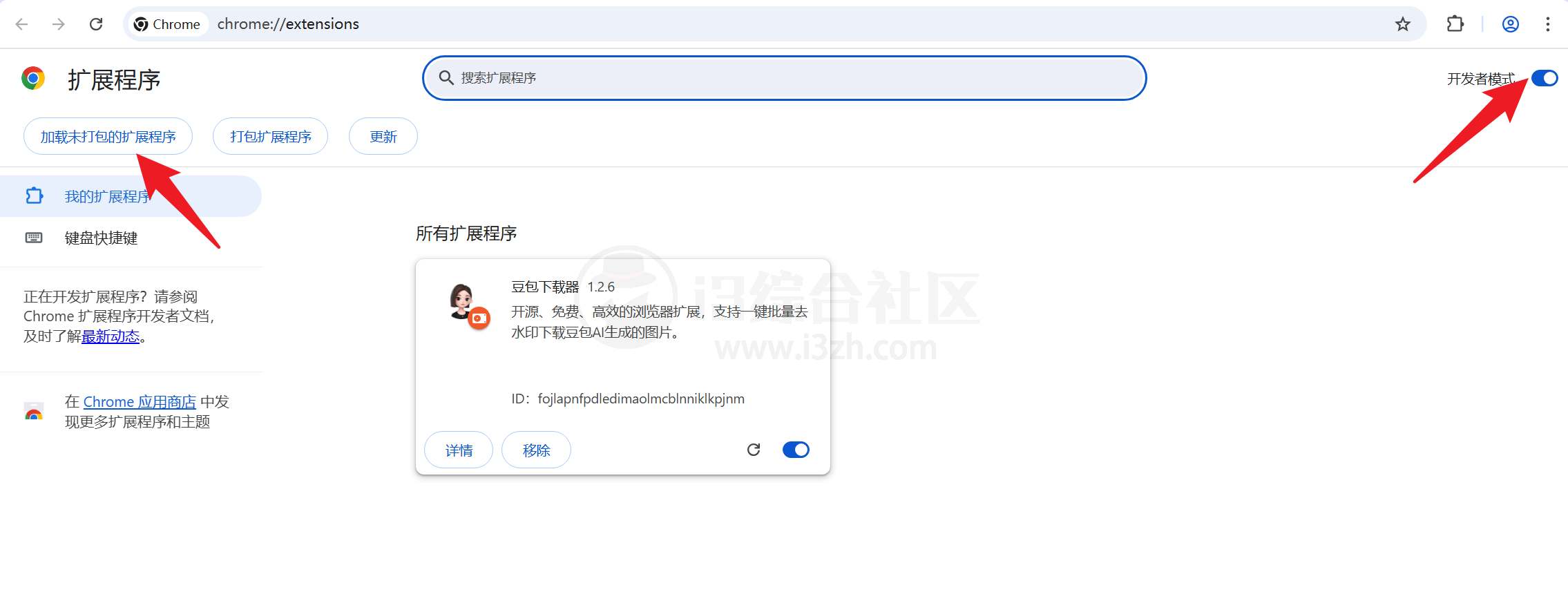
Task: Click 加载未打包的扩展程序 button
Action: point(108,136)
